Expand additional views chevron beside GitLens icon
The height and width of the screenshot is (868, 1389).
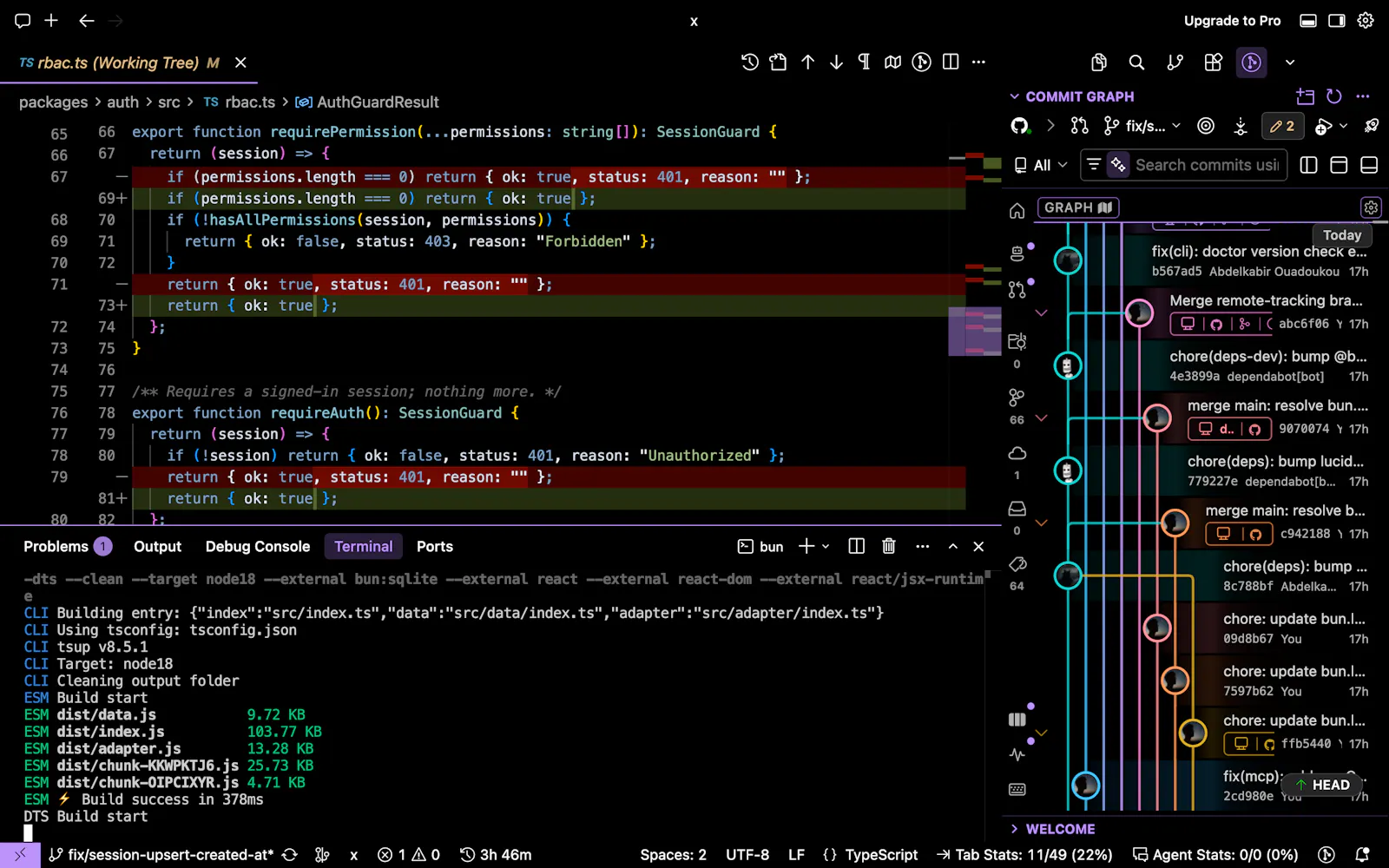coord(1290,62)
